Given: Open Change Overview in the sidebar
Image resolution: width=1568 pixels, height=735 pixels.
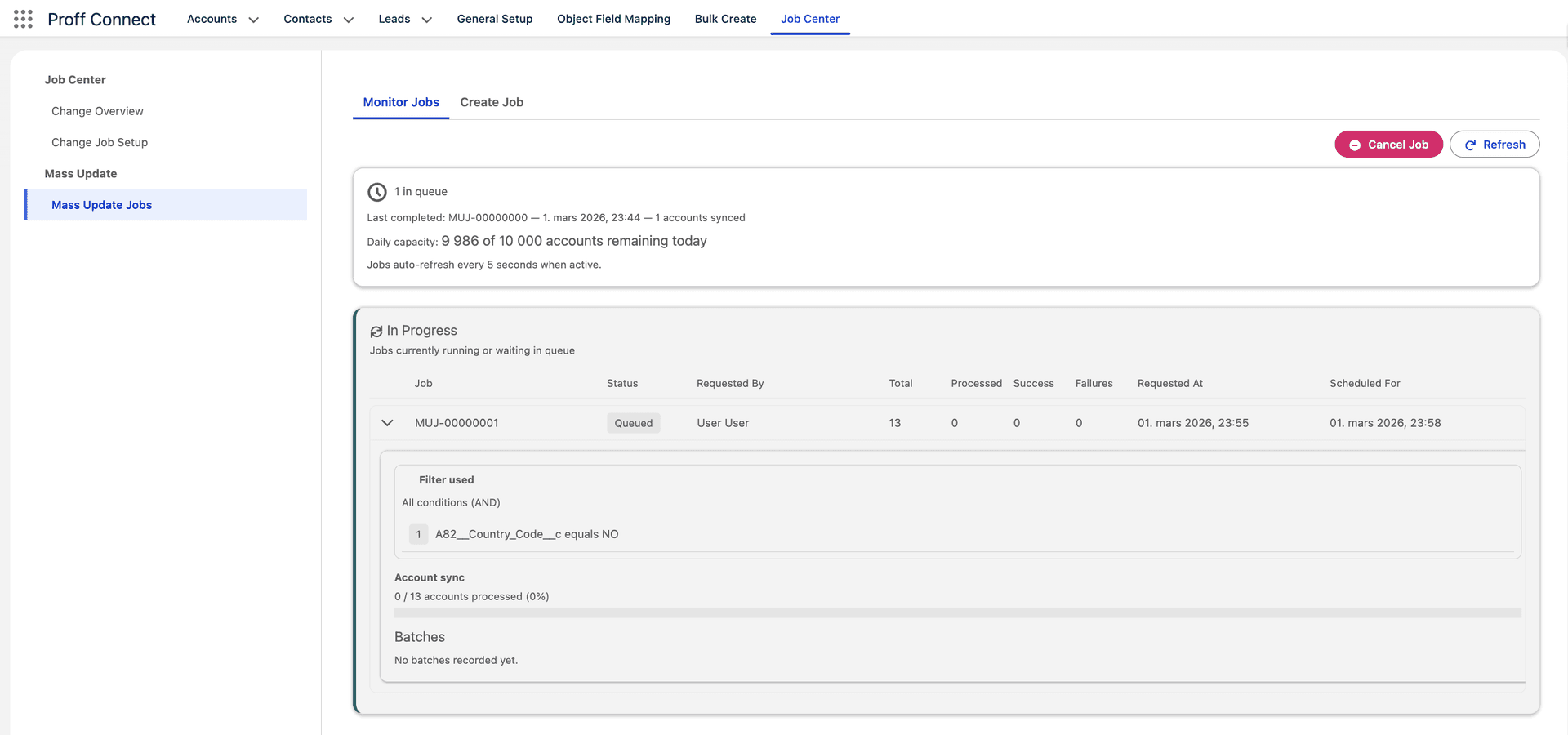Looking at the screenshot, I should click(x=97, y=111).
